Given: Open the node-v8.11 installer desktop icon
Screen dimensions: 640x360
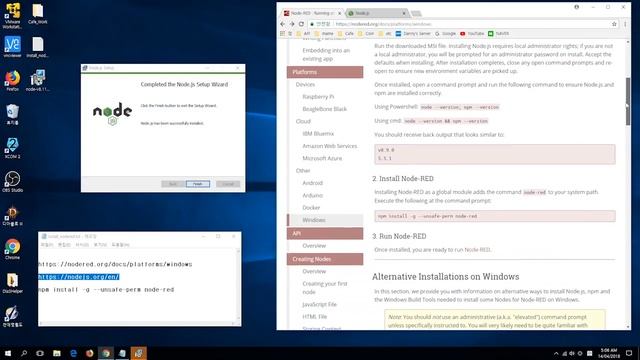Looking at the screenshot, I should coord(38,80).
